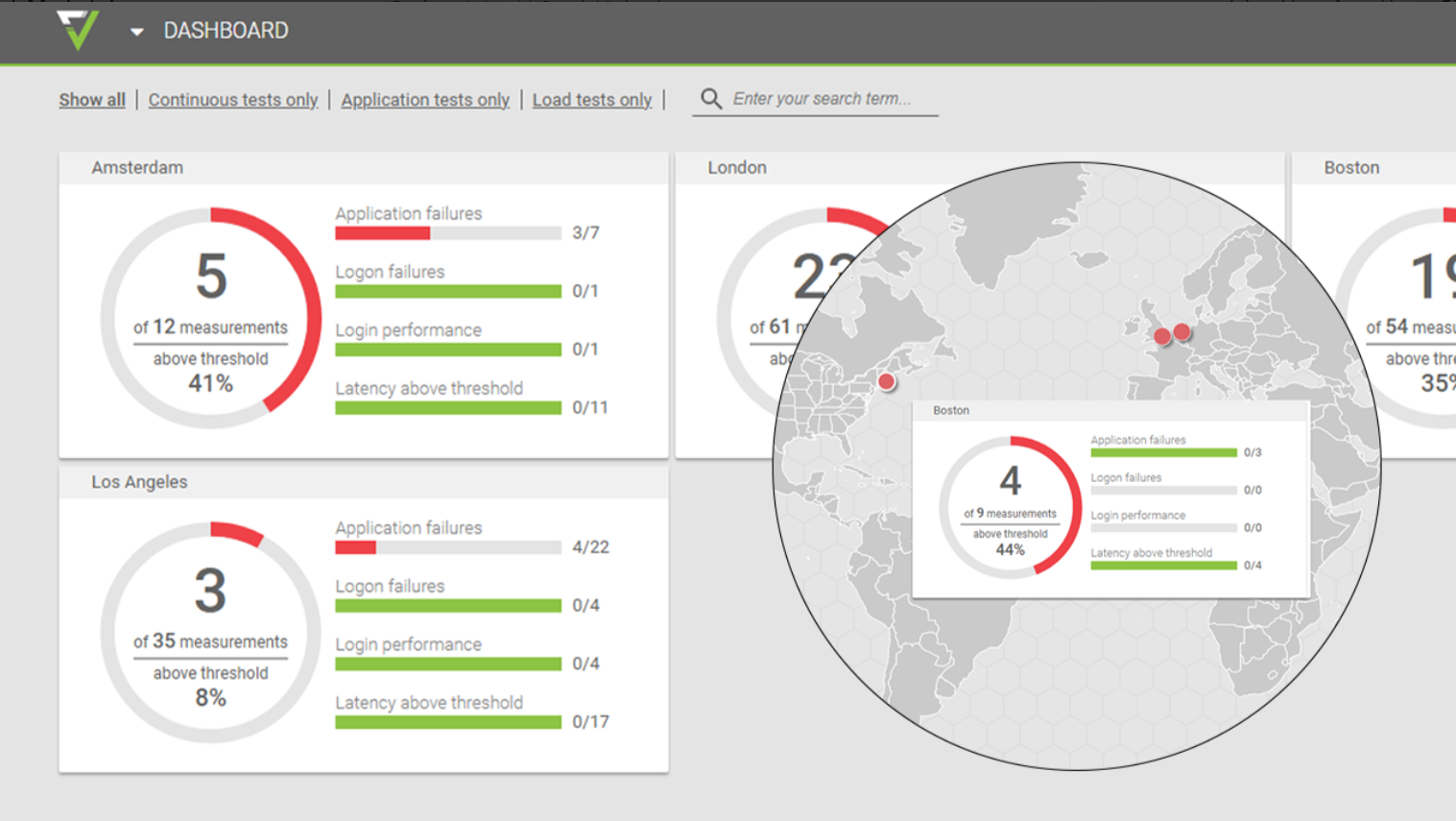Click Amsterdam Logon failures bar 0/1
Viewport: 1456px width, 821px height.
pyautogui.click(x=448, y=291)
